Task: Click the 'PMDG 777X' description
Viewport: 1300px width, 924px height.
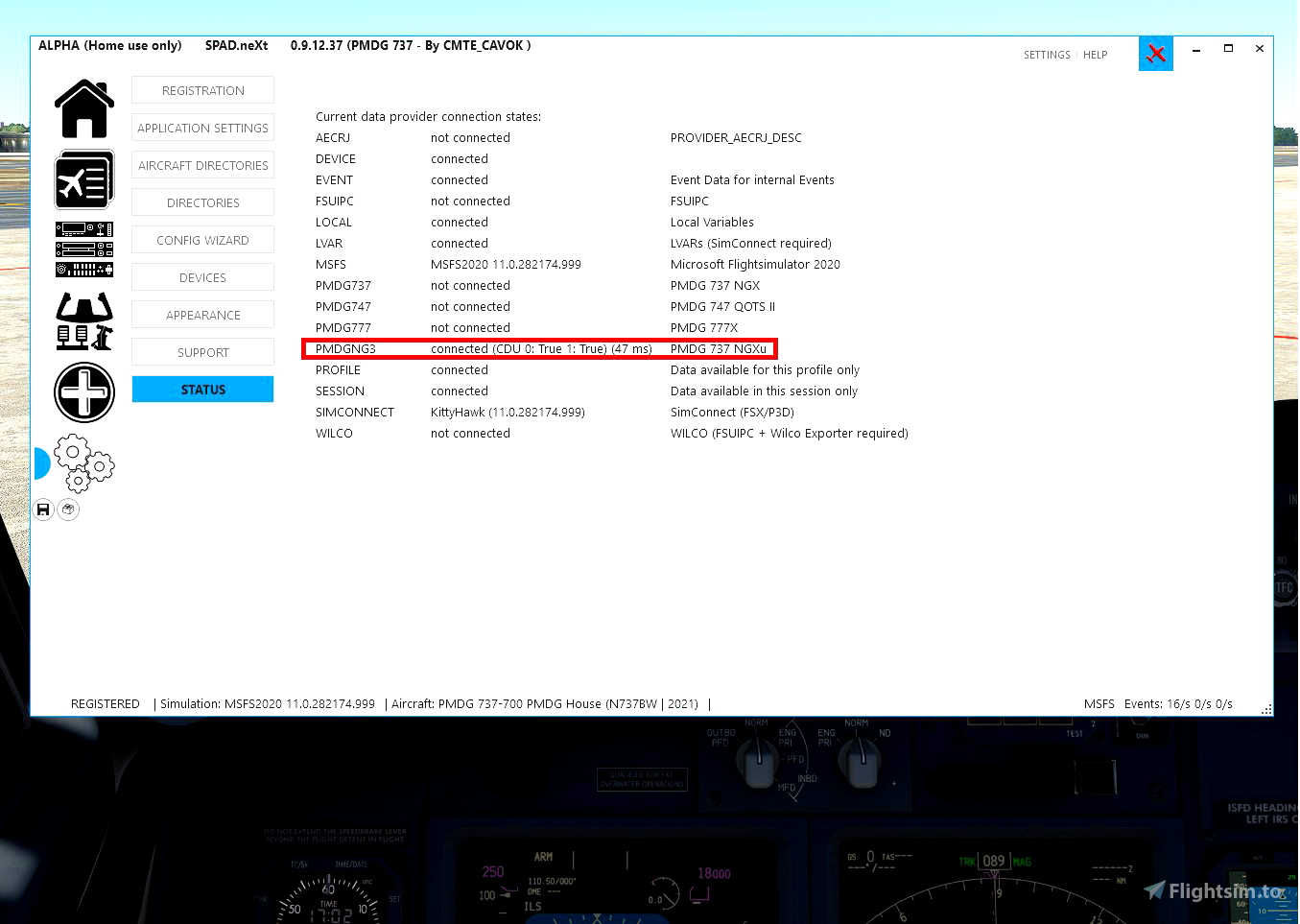Action: pos(704,328)
